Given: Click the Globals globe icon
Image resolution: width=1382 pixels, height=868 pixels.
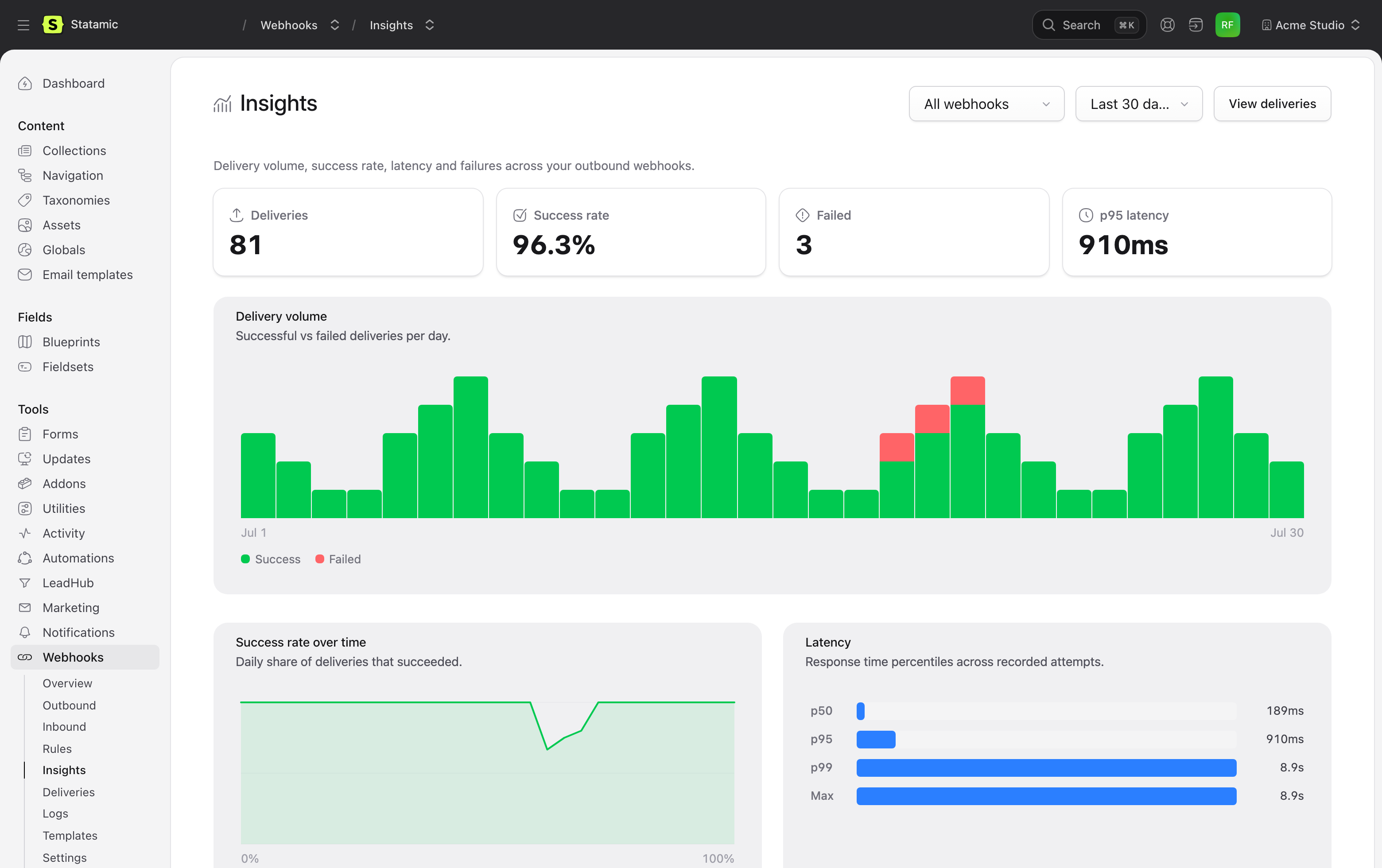Looking at the screenshot, I should click(25, 250).
